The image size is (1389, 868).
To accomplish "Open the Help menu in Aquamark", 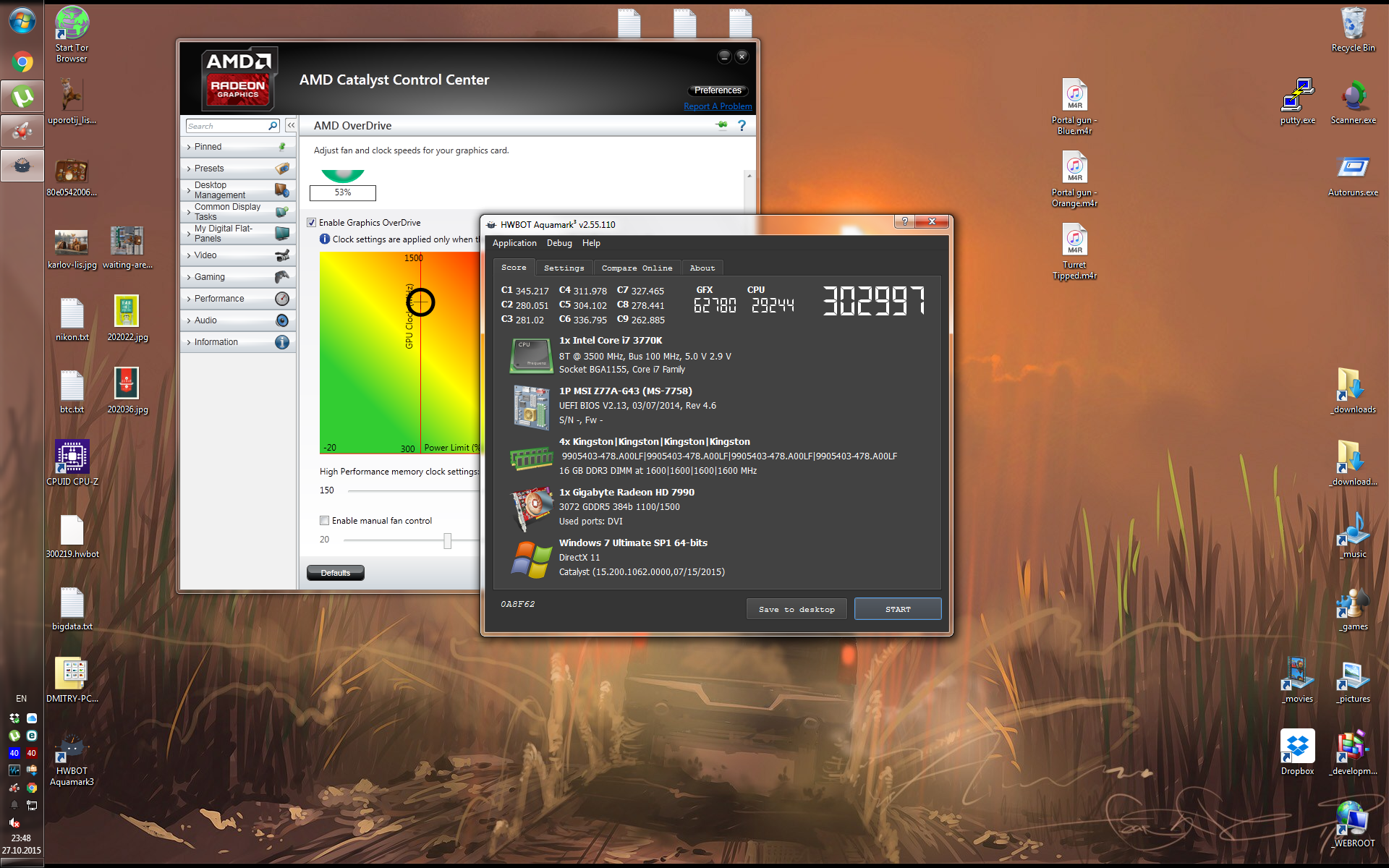I will click(591, 243).
